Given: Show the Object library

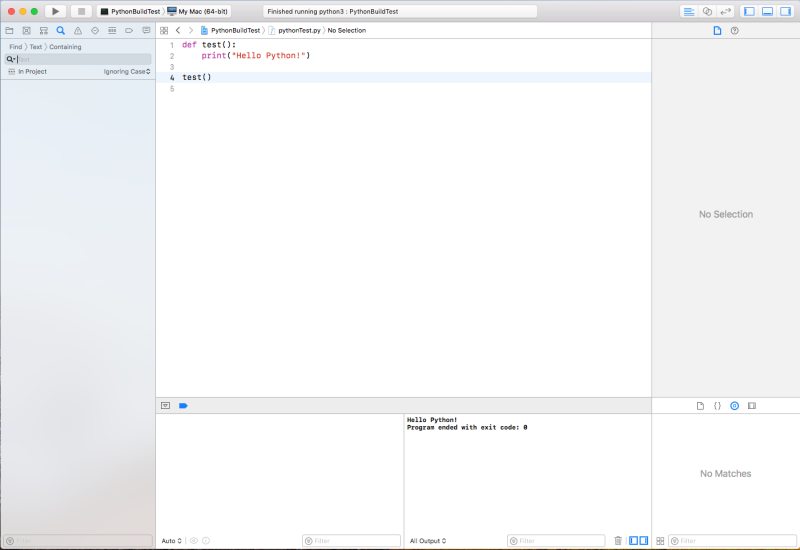Looking at the screenshot, I should [x=735, y=406].
